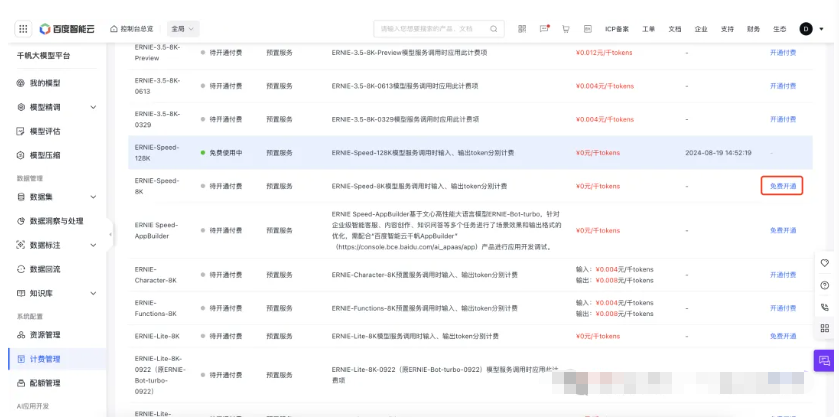Click the user avatar D
This screenshot has height=417, width=839.
tap(806, 29)
